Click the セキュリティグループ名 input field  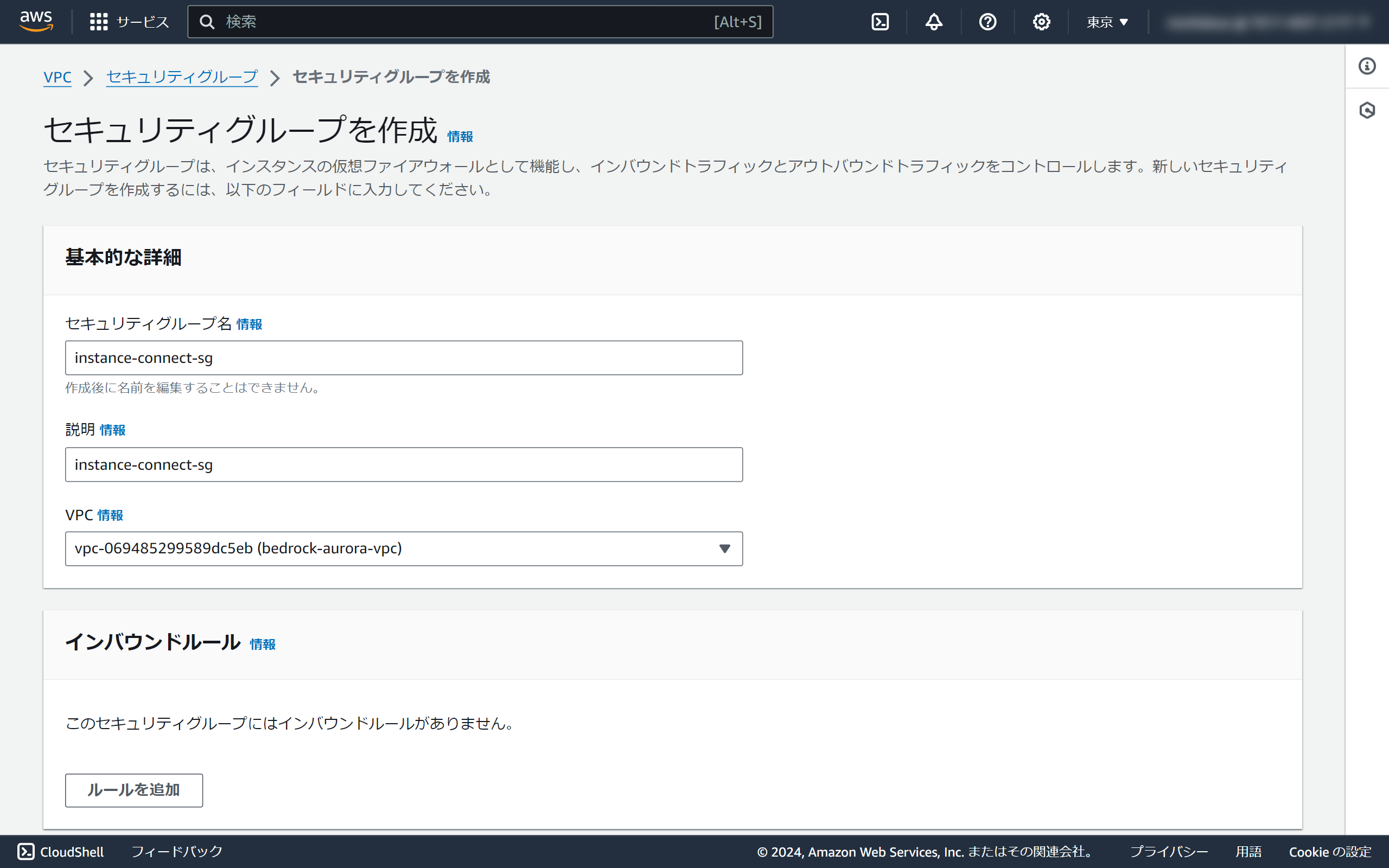point(404,358)
